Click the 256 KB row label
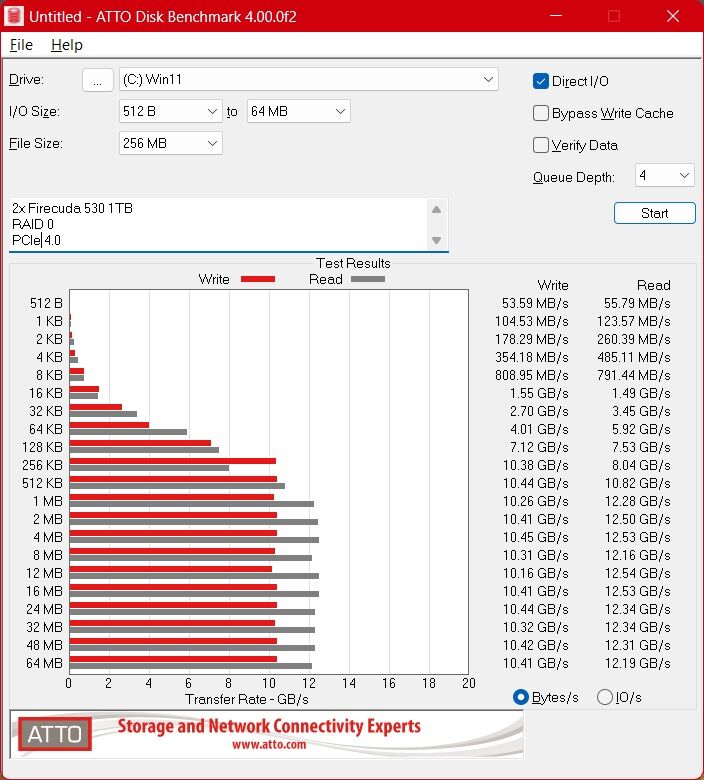The image size is (704, 780). (x=42, y=465)
